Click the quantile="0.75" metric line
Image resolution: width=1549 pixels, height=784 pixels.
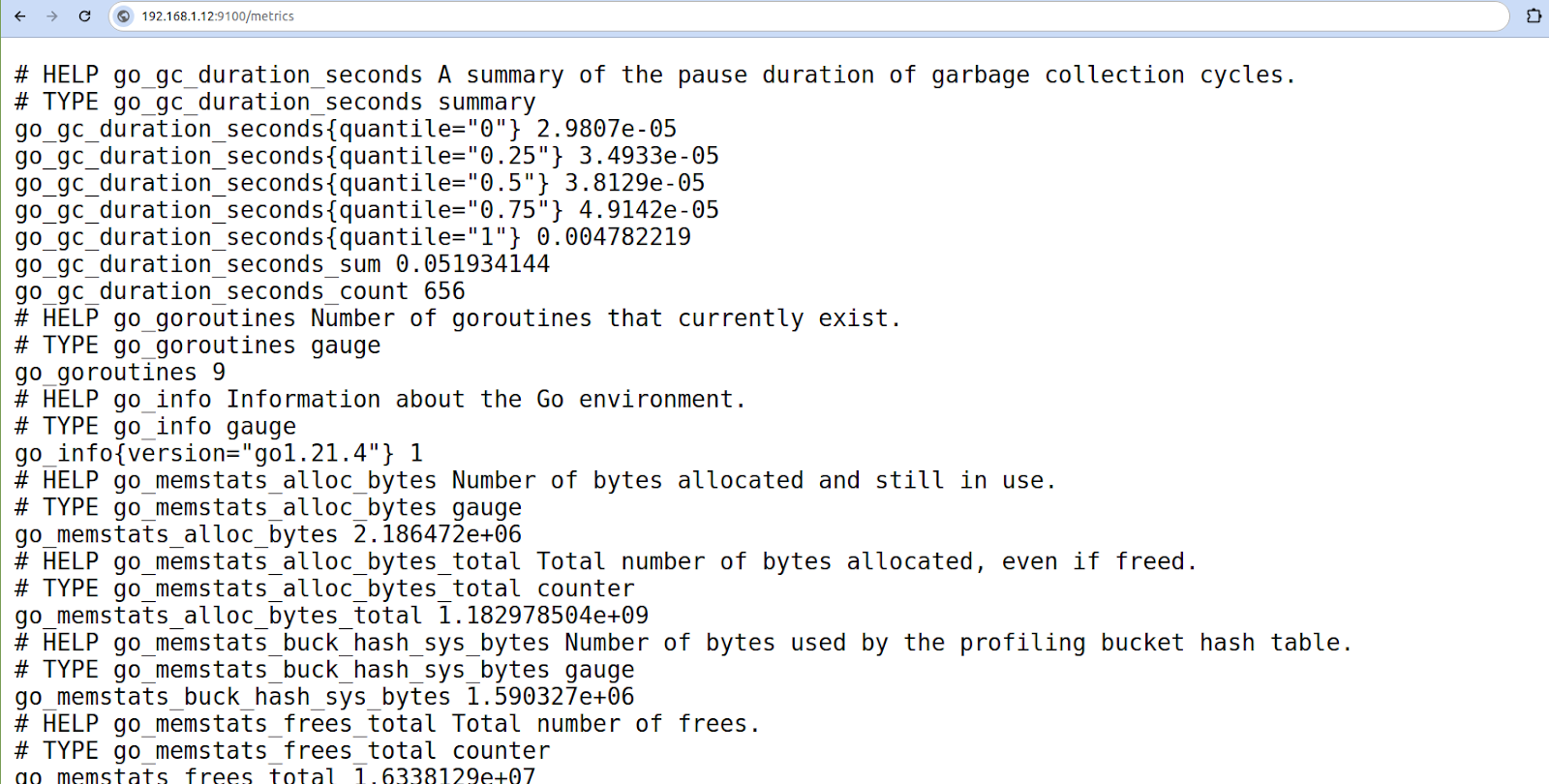pos(366,211)
